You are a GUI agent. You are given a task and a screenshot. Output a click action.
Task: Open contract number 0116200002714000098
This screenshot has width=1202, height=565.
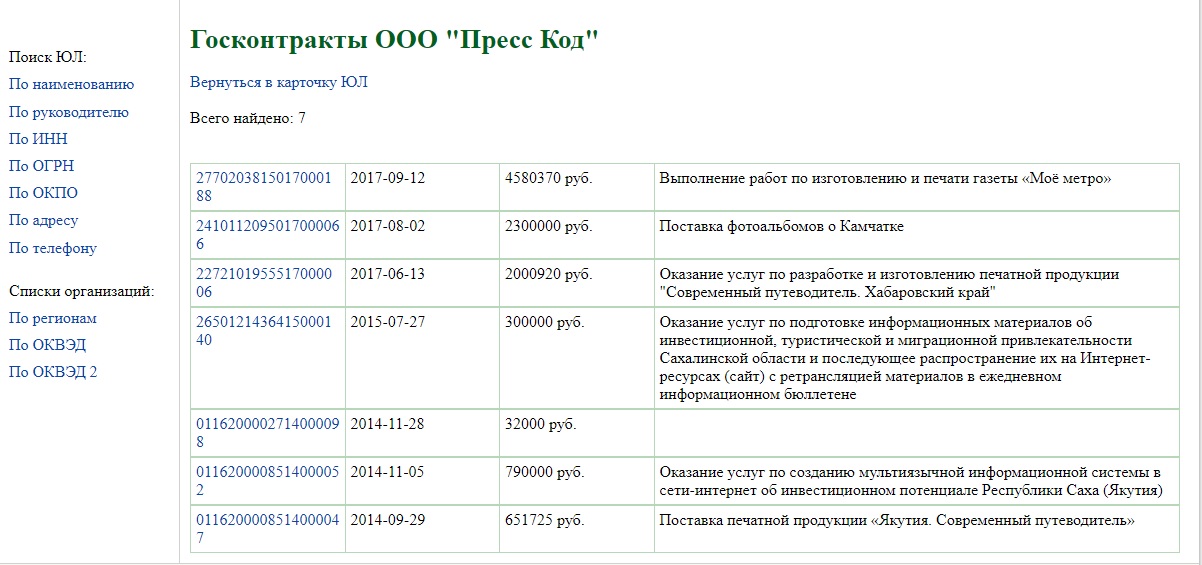click(266, 424)
